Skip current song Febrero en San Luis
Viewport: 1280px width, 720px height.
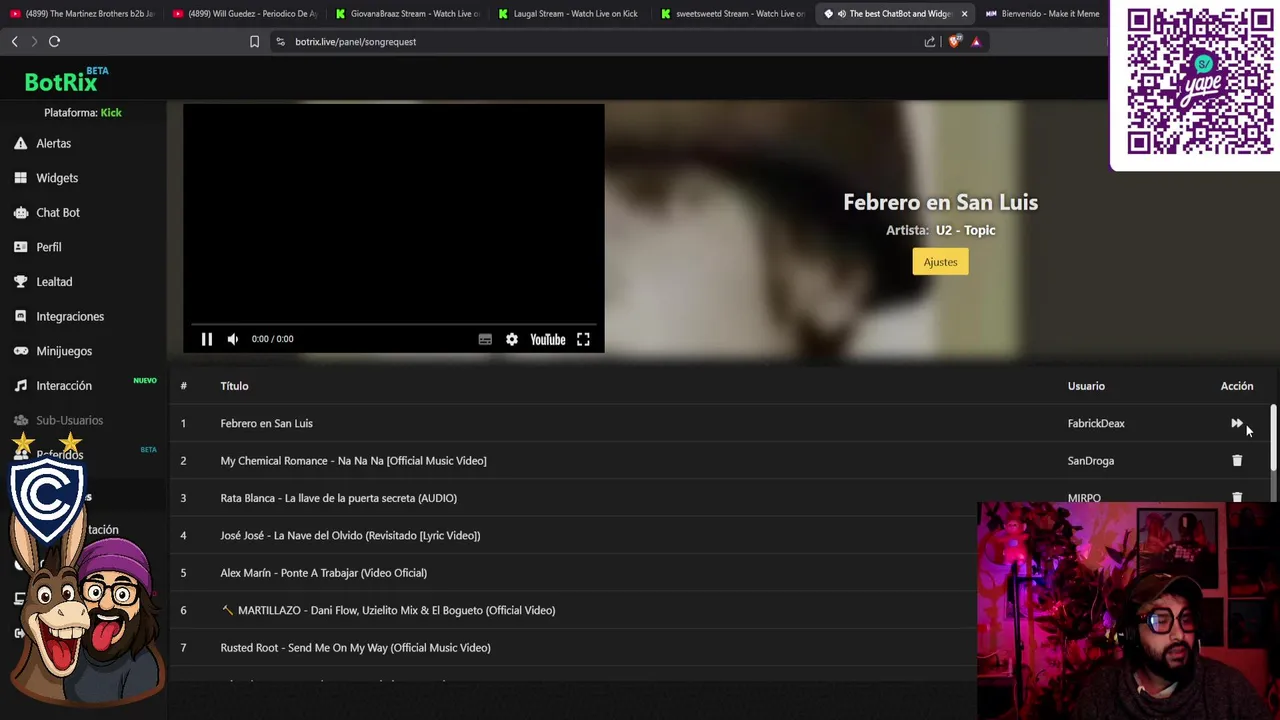(x=1237, y=423)
